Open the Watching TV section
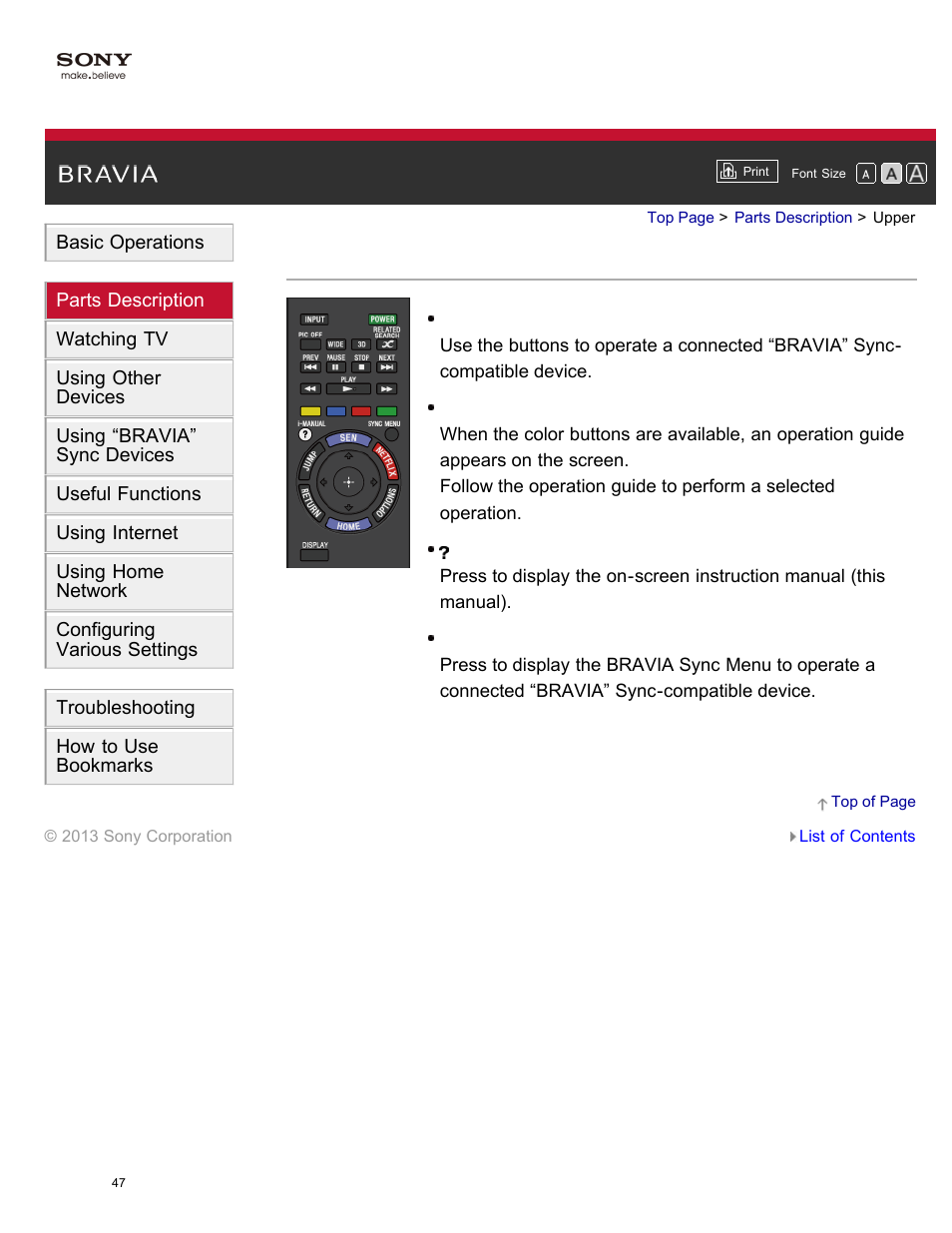Viewport: 952px width, 1233px height. (x=139, y=339)
